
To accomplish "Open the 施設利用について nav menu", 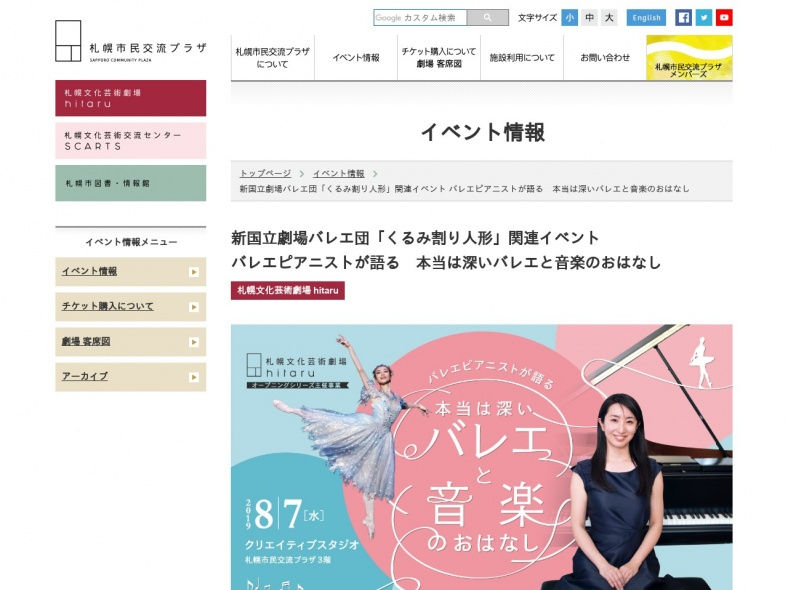I will point(522,57).
